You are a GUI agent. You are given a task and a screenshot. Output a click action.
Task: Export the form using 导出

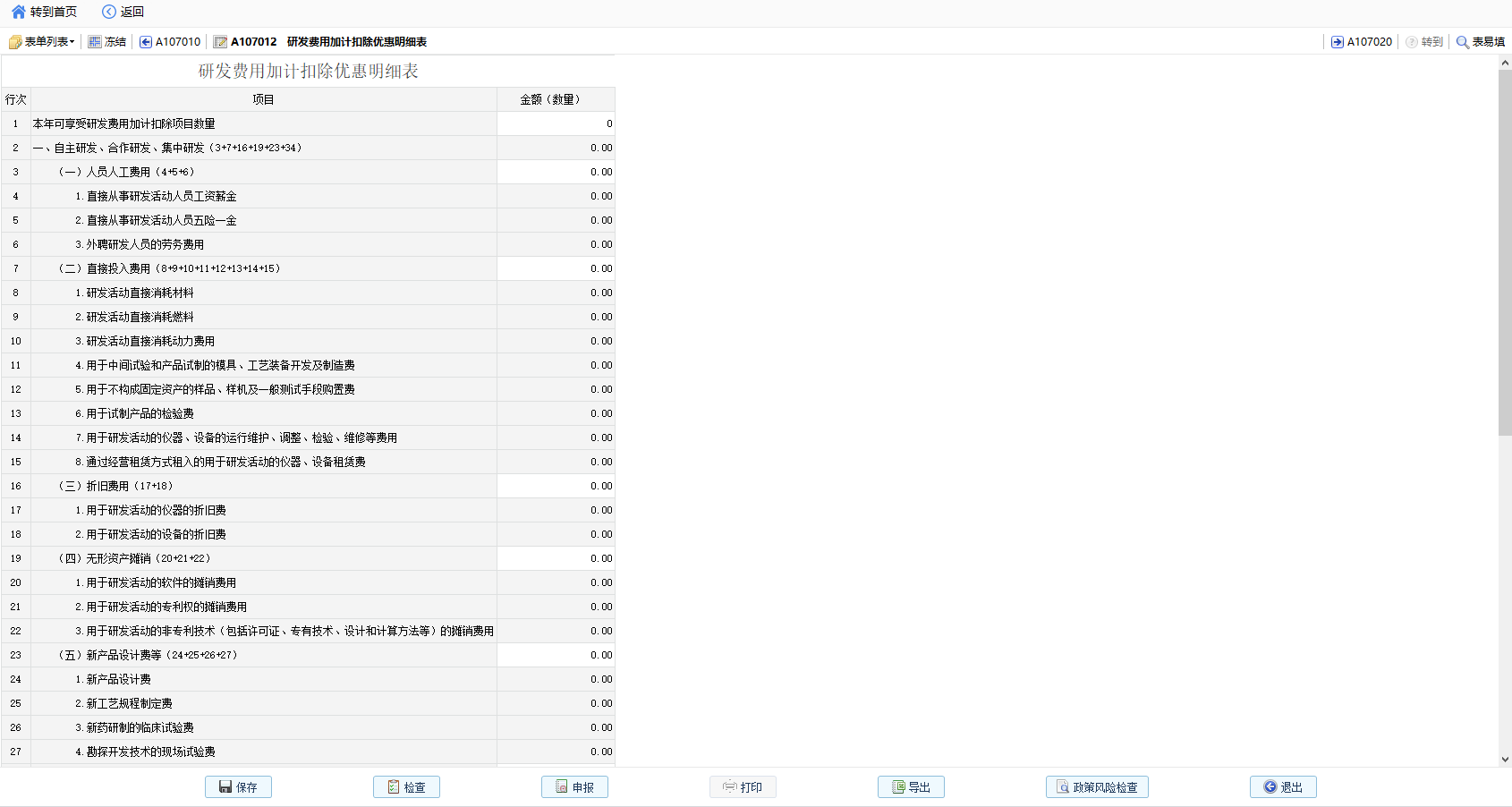point(911,787)
